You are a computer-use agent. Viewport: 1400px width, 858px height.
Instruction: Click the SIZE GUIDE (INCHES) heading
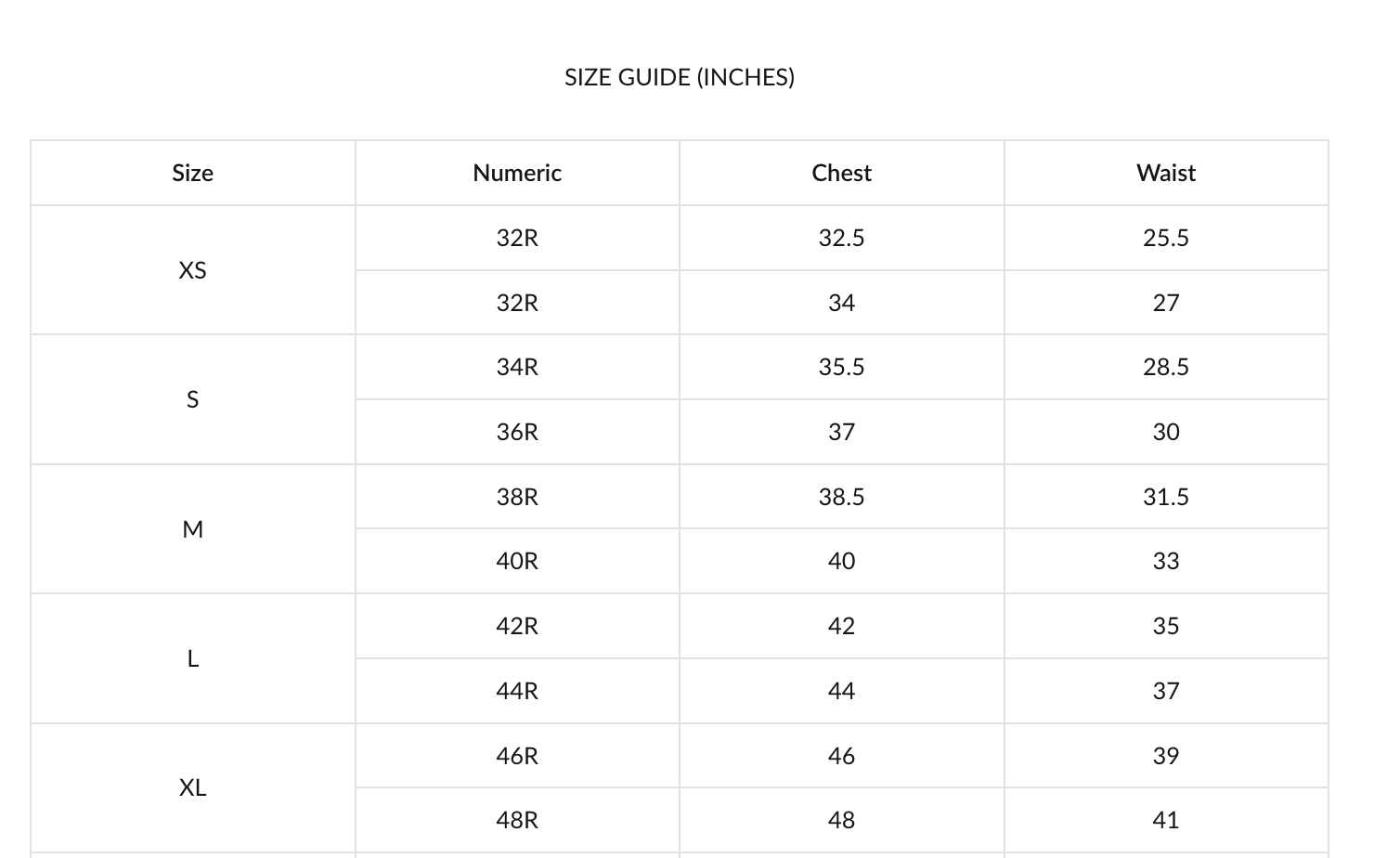click(x=680, y=76)
